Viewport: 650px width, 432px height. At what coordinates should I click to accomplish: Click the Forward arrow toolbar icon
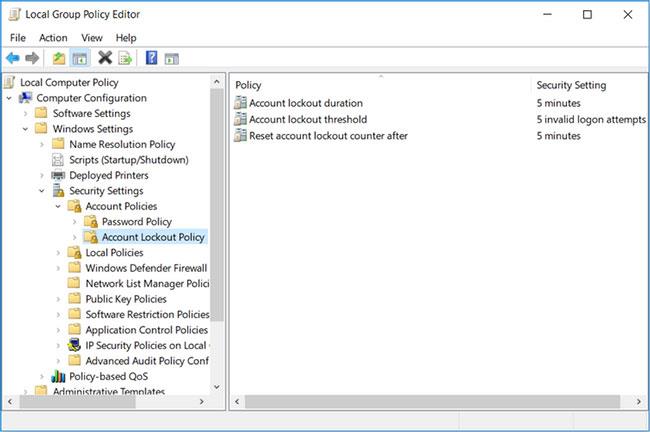(32, 58)
